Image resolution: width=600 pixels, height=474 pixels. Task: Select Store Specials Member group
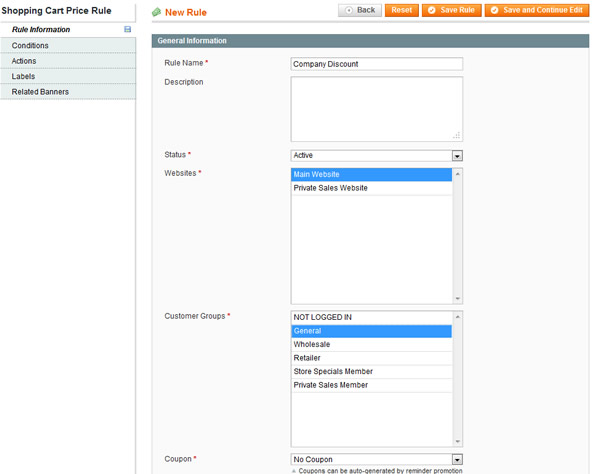tap(372, 371)
